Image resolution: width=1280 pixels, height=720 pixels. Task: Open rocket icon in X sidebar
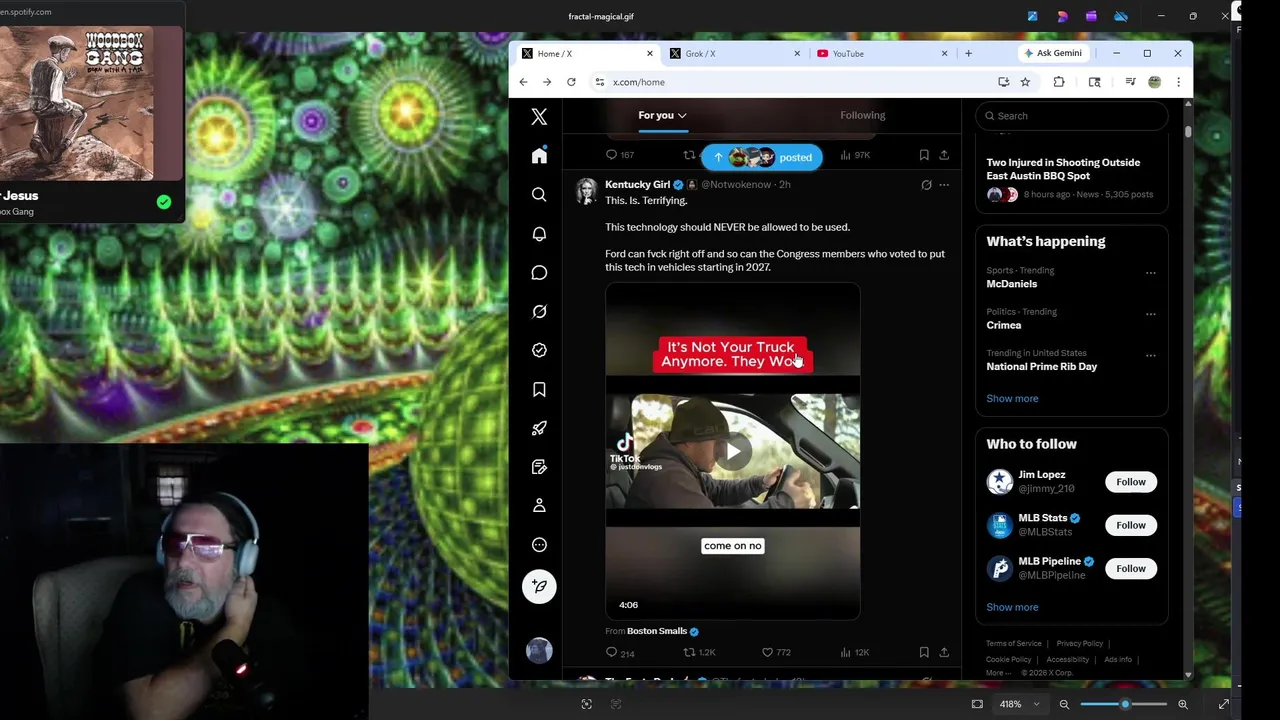tap(539, 428)
